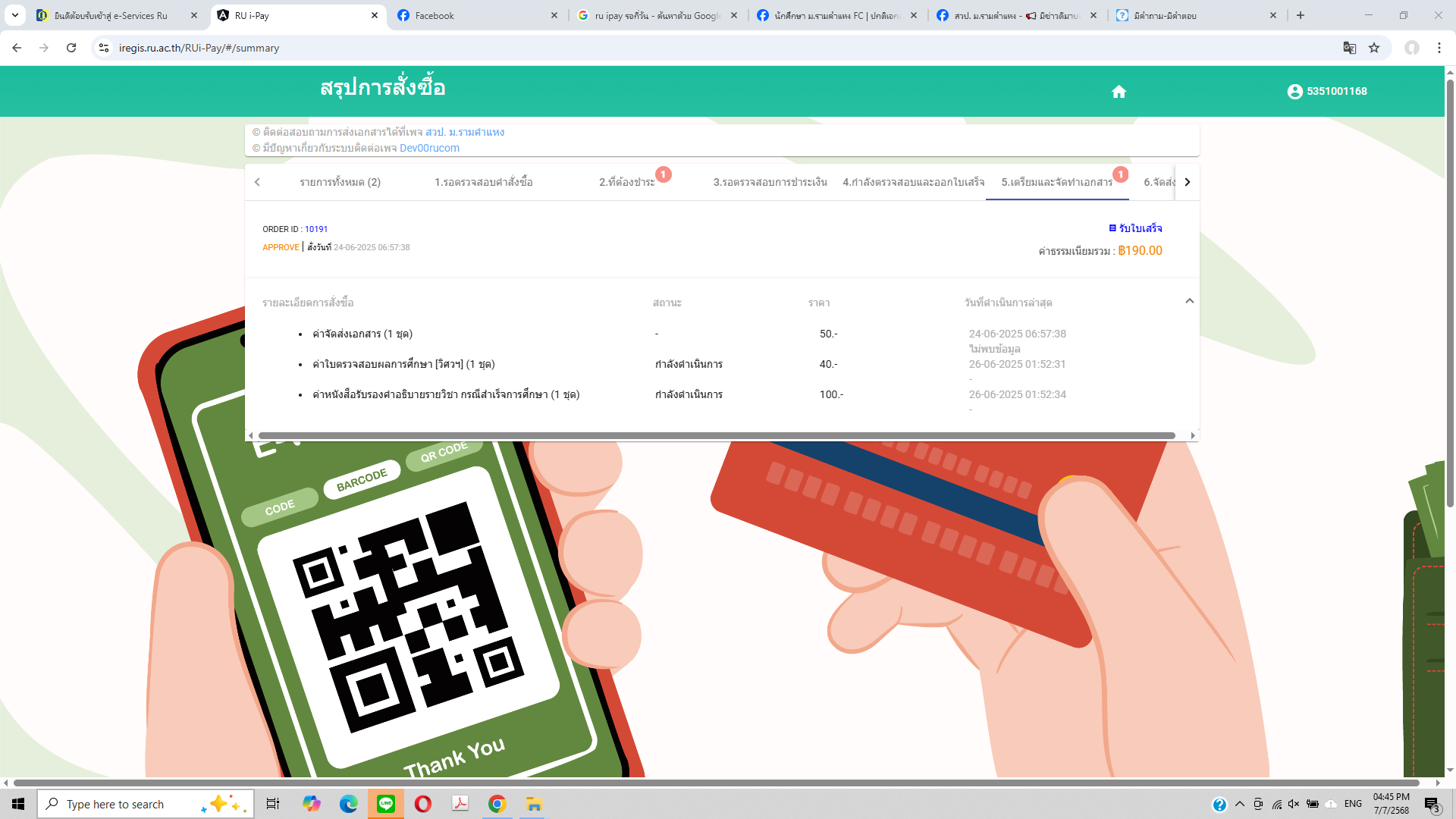Open Copilot from taskbar
This screenshot has width=1456, height=819.
coord(311,804)
